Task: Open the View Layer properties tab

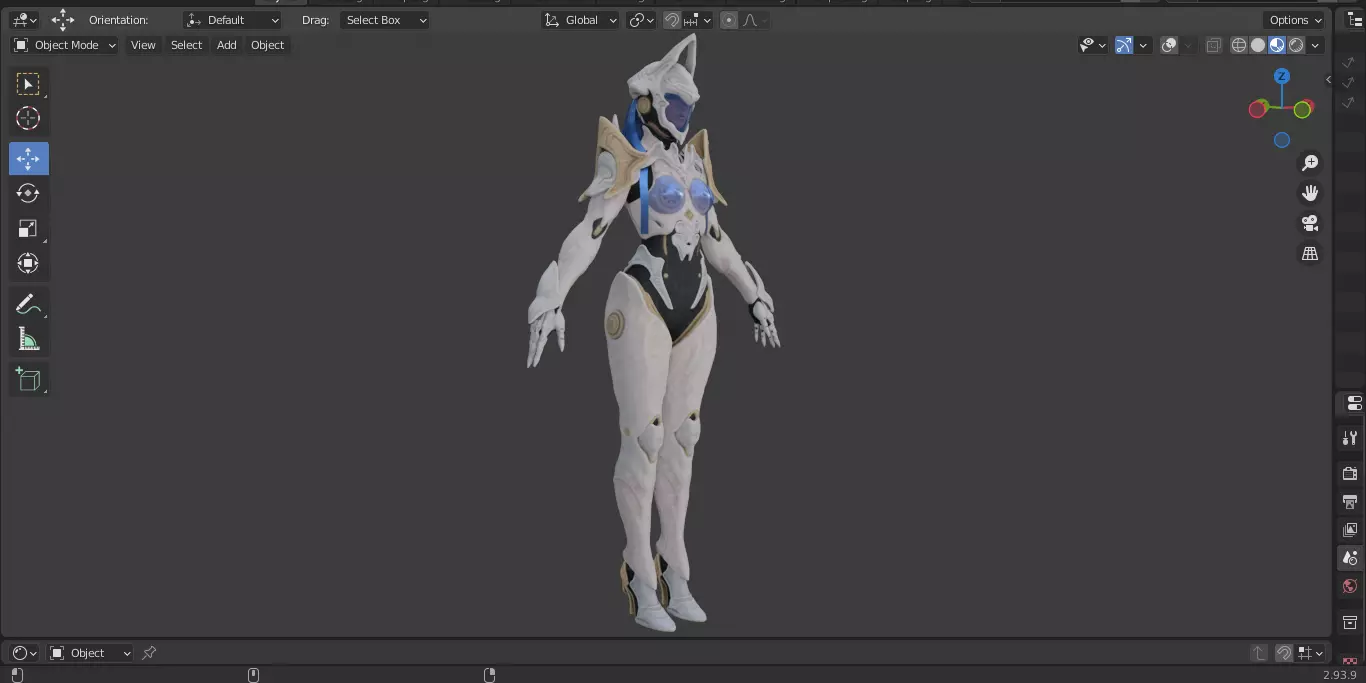Action: pyautogui.click(x=1350, y=529)
